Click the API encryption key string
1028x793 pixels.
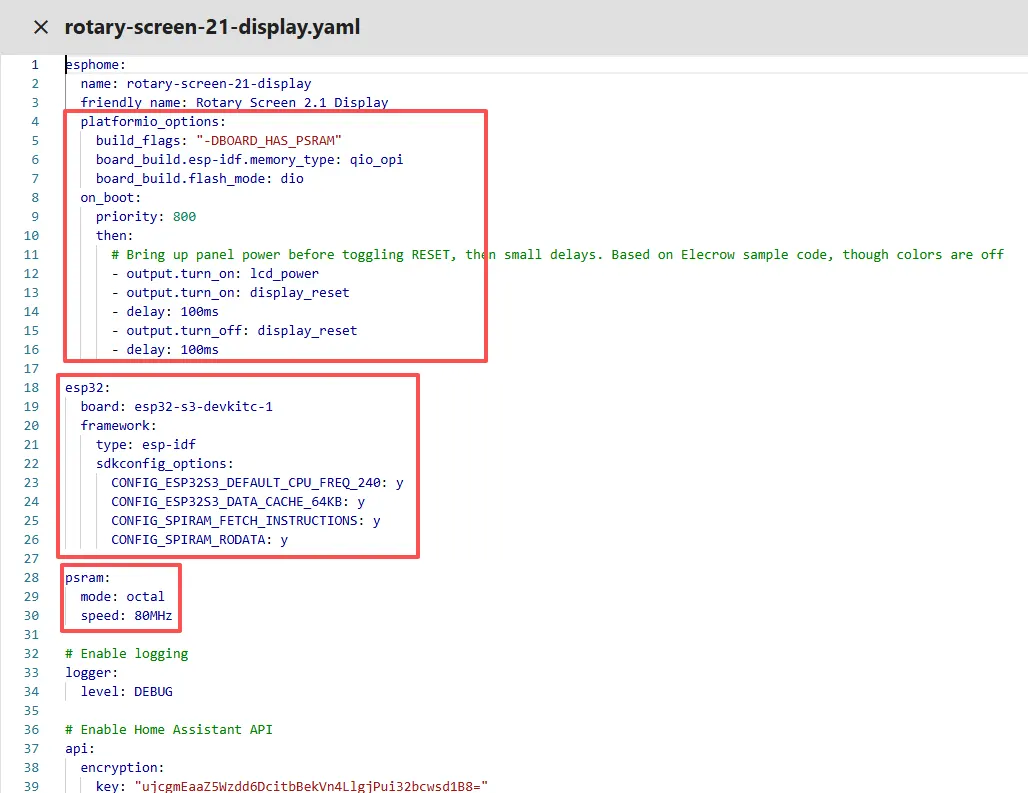coord(310,786)
